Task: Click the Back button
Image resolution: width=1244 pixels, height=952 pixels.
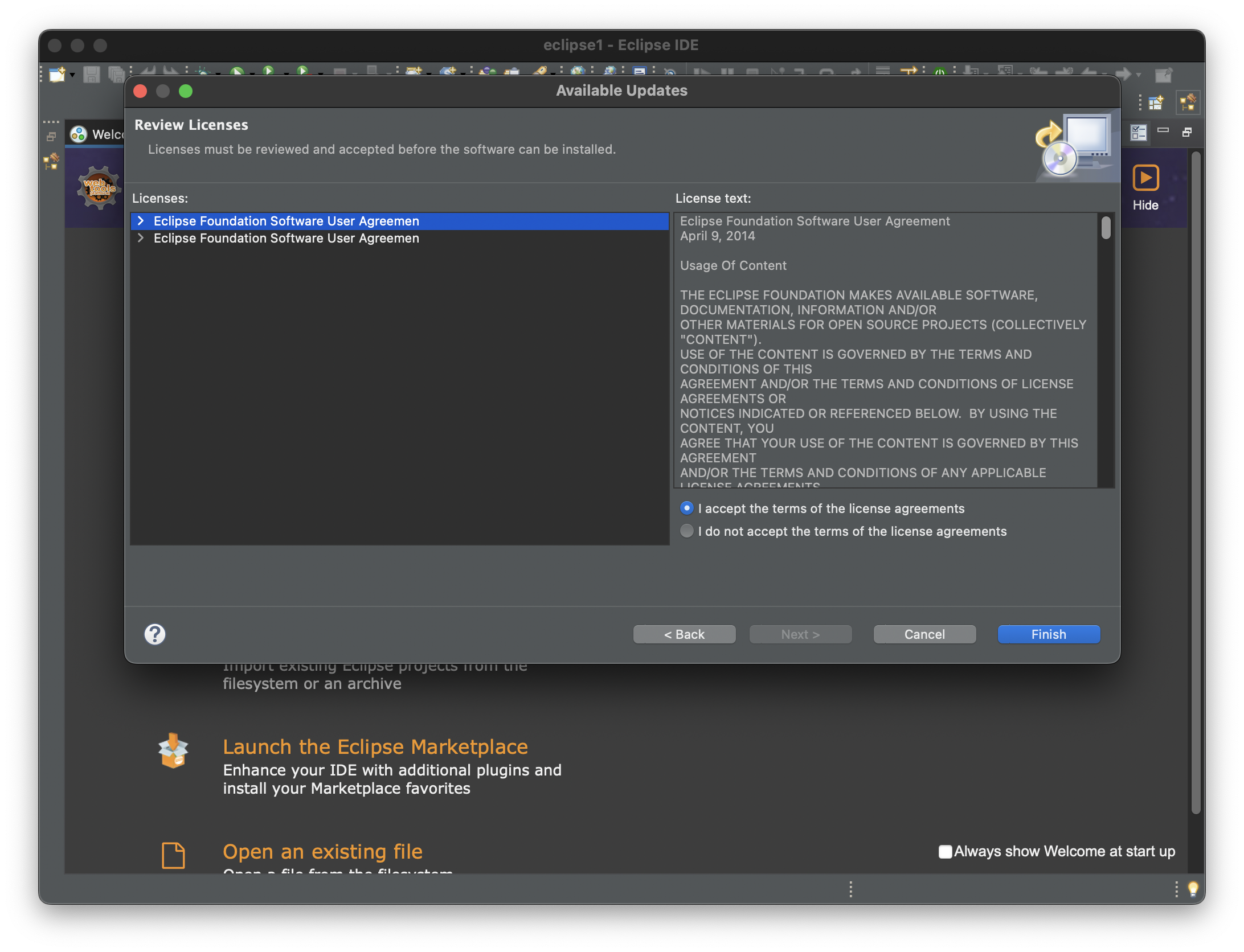Action: coord(684,634)
